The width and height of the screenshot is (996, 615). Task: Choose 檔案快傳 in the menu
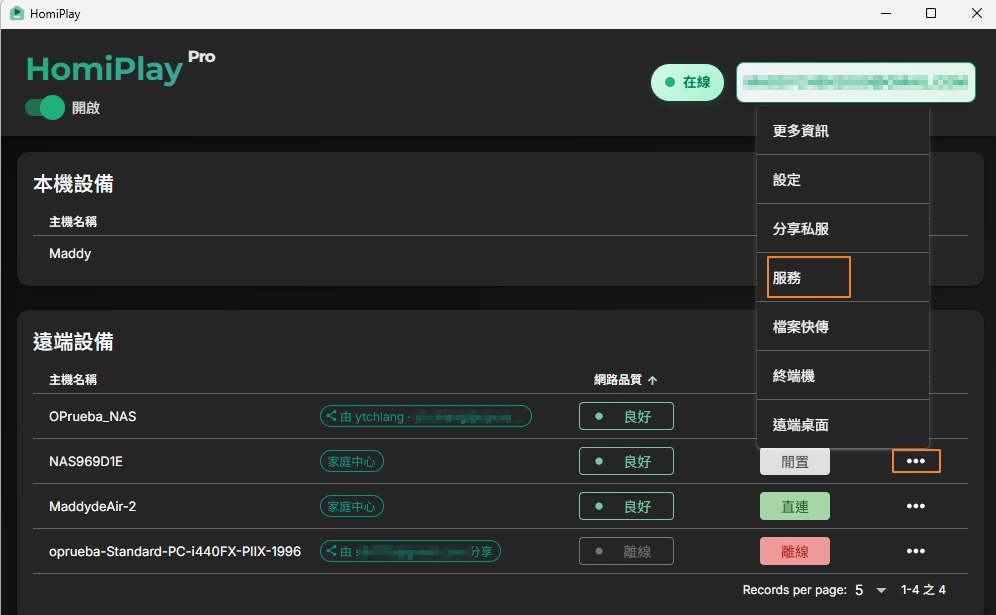pyautogui.click(x=843, y=327)
